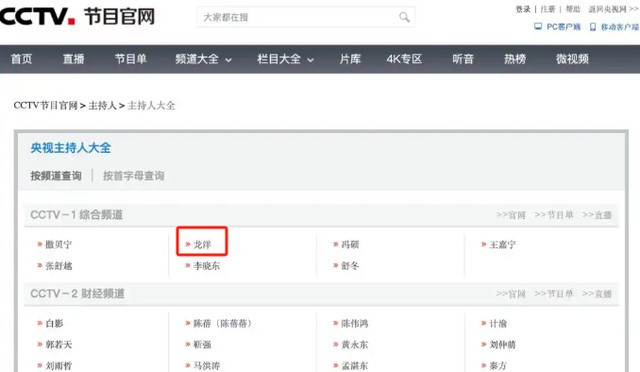The height and width of the screenshot is (372, 640).
Task: Open host 陈伟鸿's page
Action: (354, 323)
